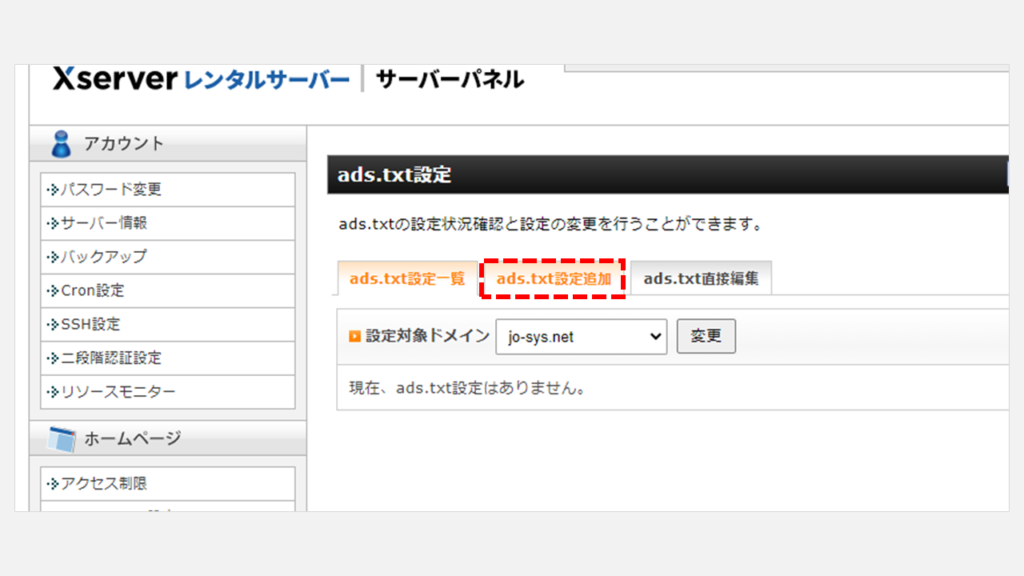Click the サーバーパネル header text
1024x576 pixels.
tap(450, 80)
